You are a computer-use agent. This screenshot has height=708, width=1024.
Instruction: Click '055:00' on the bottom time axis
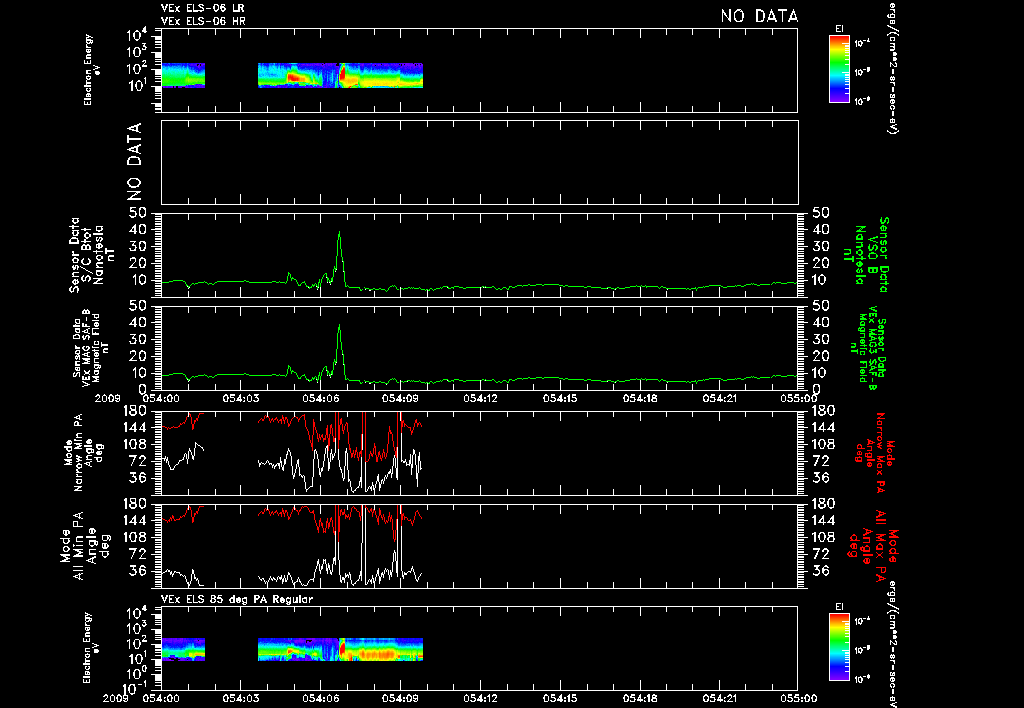pyautogui.click(x=799, y=698)
